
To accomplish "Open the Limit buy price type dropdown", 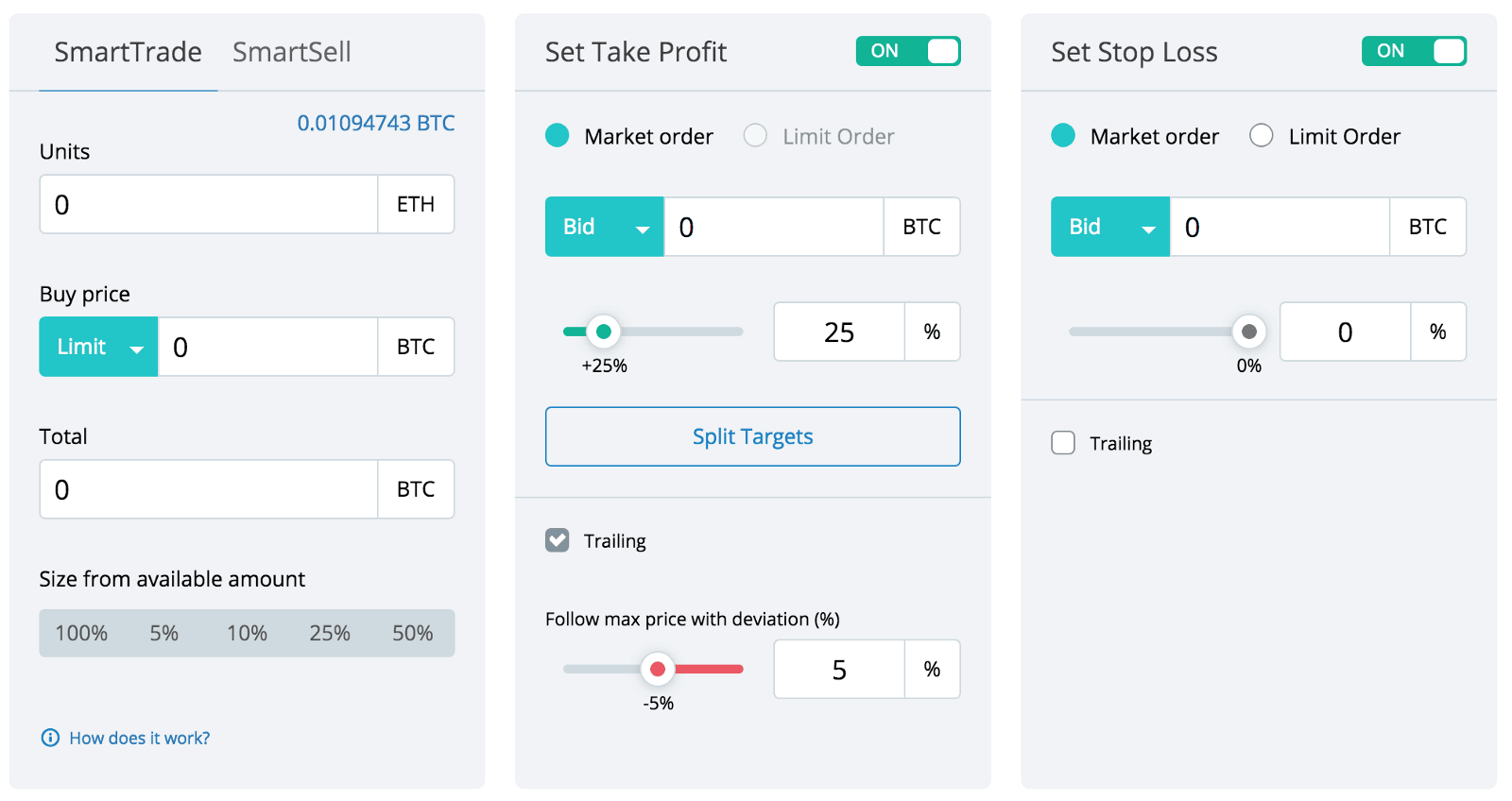I will point(98,347).
